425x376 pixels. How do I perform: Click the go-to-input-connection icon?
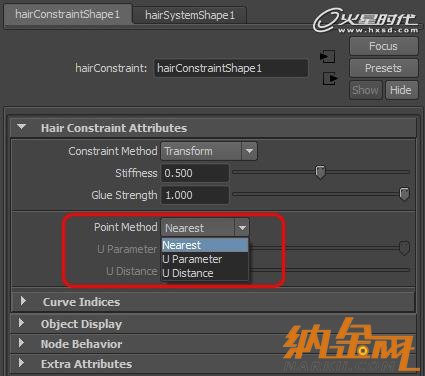click(x=328, y=57)
